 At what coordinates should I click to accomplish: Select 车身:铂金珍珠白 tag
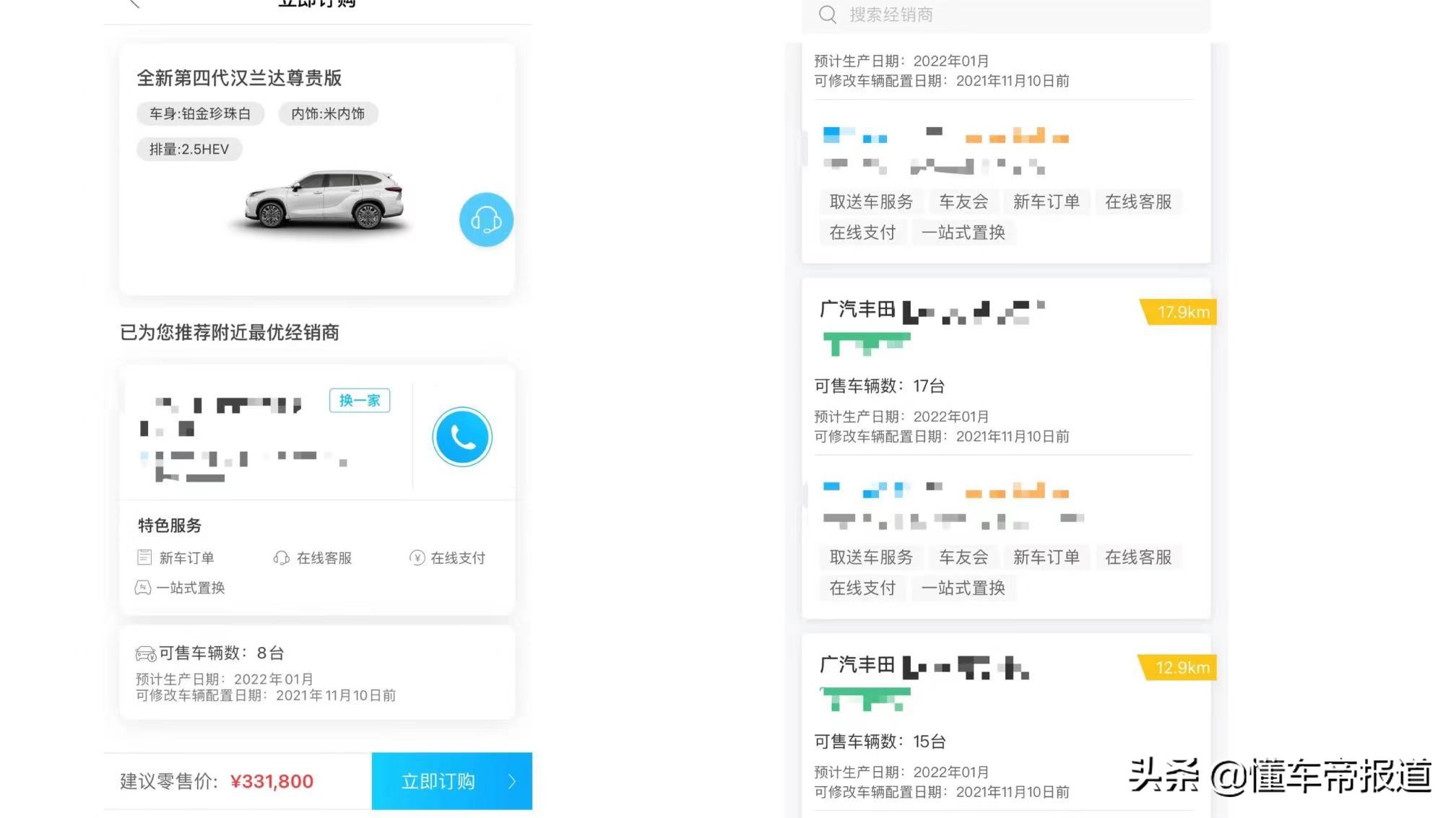[200, 113]
